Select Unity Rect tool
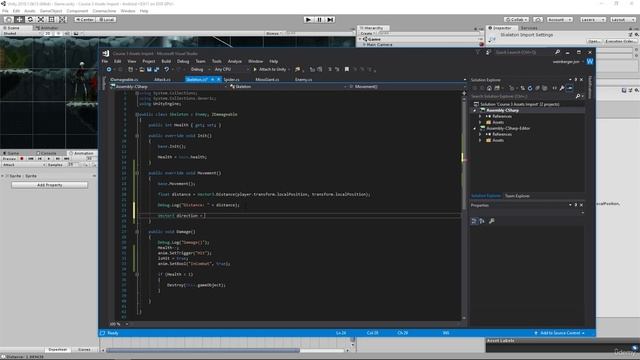Screen dimensions: 640x360 51,20
